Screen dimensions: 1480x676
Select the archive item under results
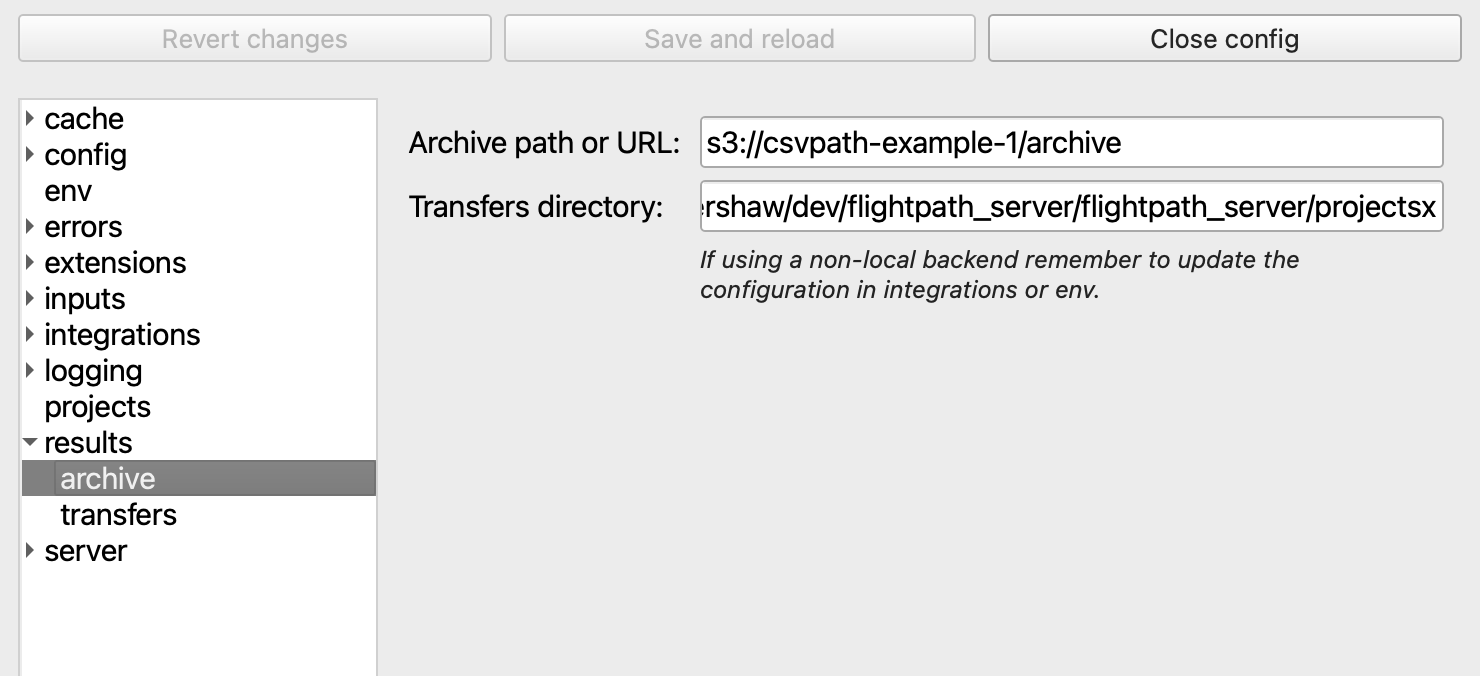108,479
